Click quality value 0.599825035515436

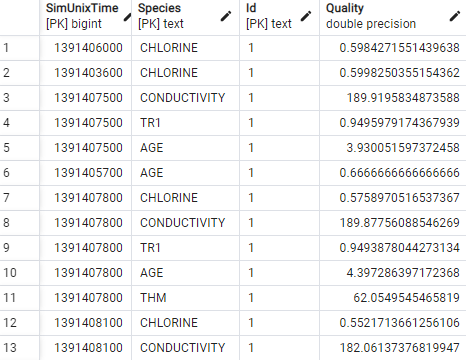point(393,73)
